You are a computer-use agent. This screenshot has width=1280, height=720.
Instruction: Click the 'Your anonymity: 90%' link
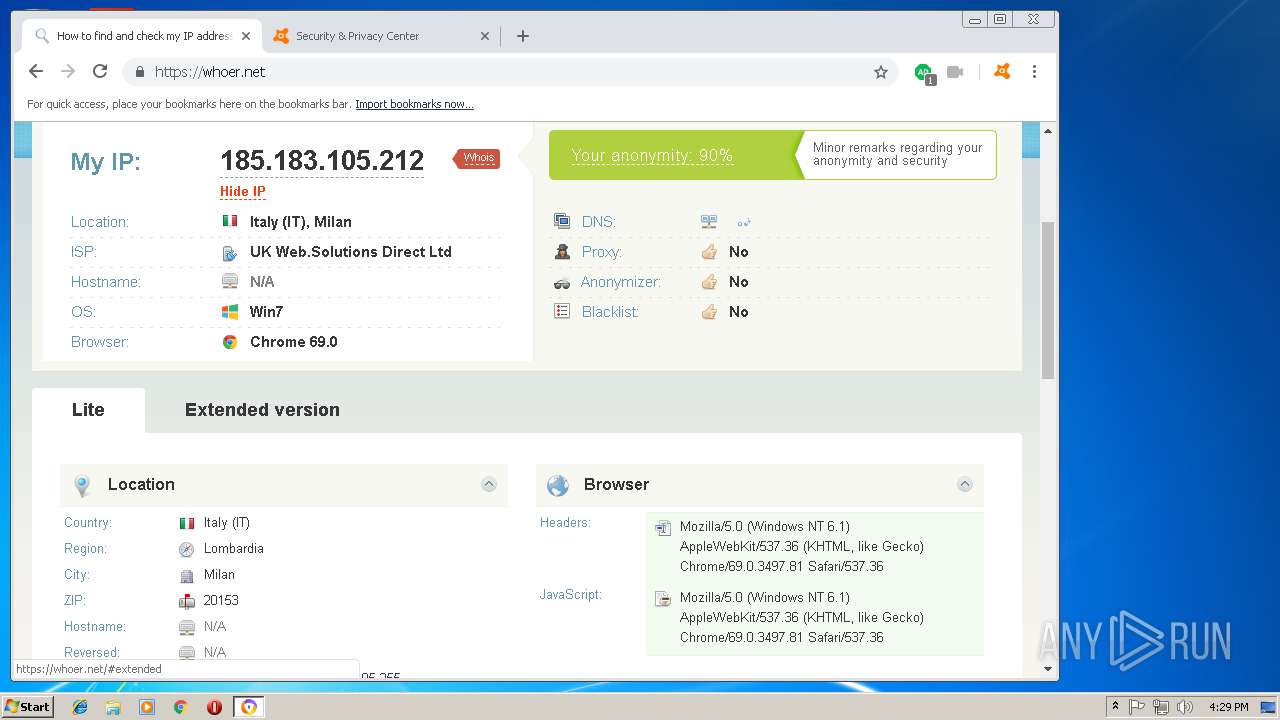652,156
